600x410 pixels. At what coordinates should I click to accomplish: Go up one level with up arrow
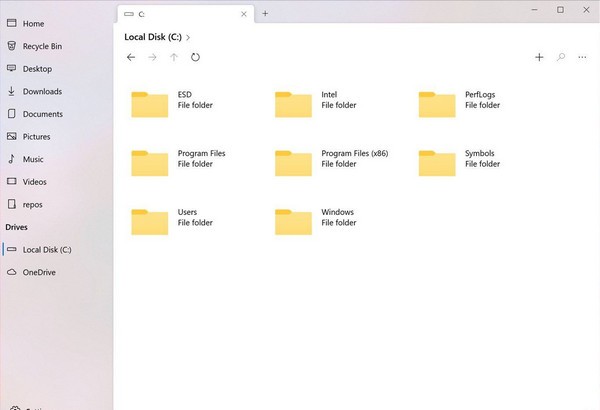[x=174, y=57]
